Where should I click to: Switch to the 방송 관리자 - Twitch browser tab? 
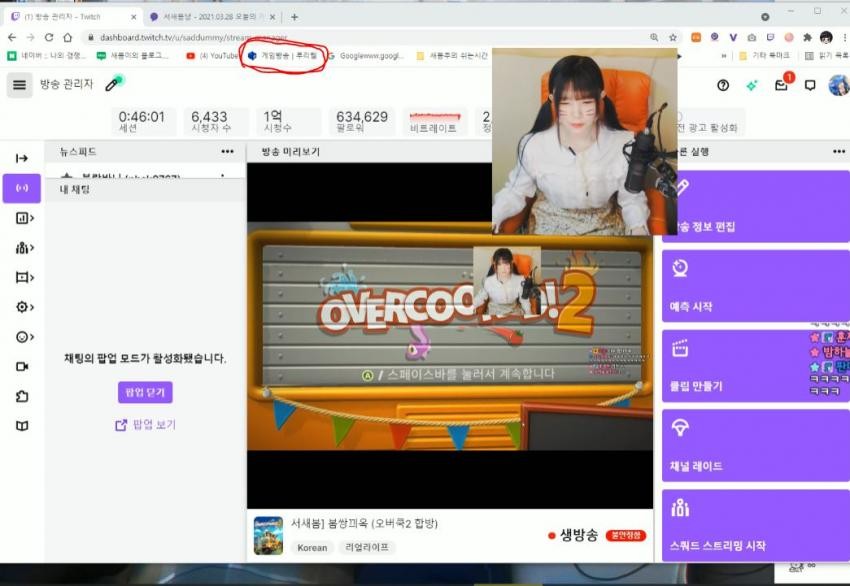(74, 17)
